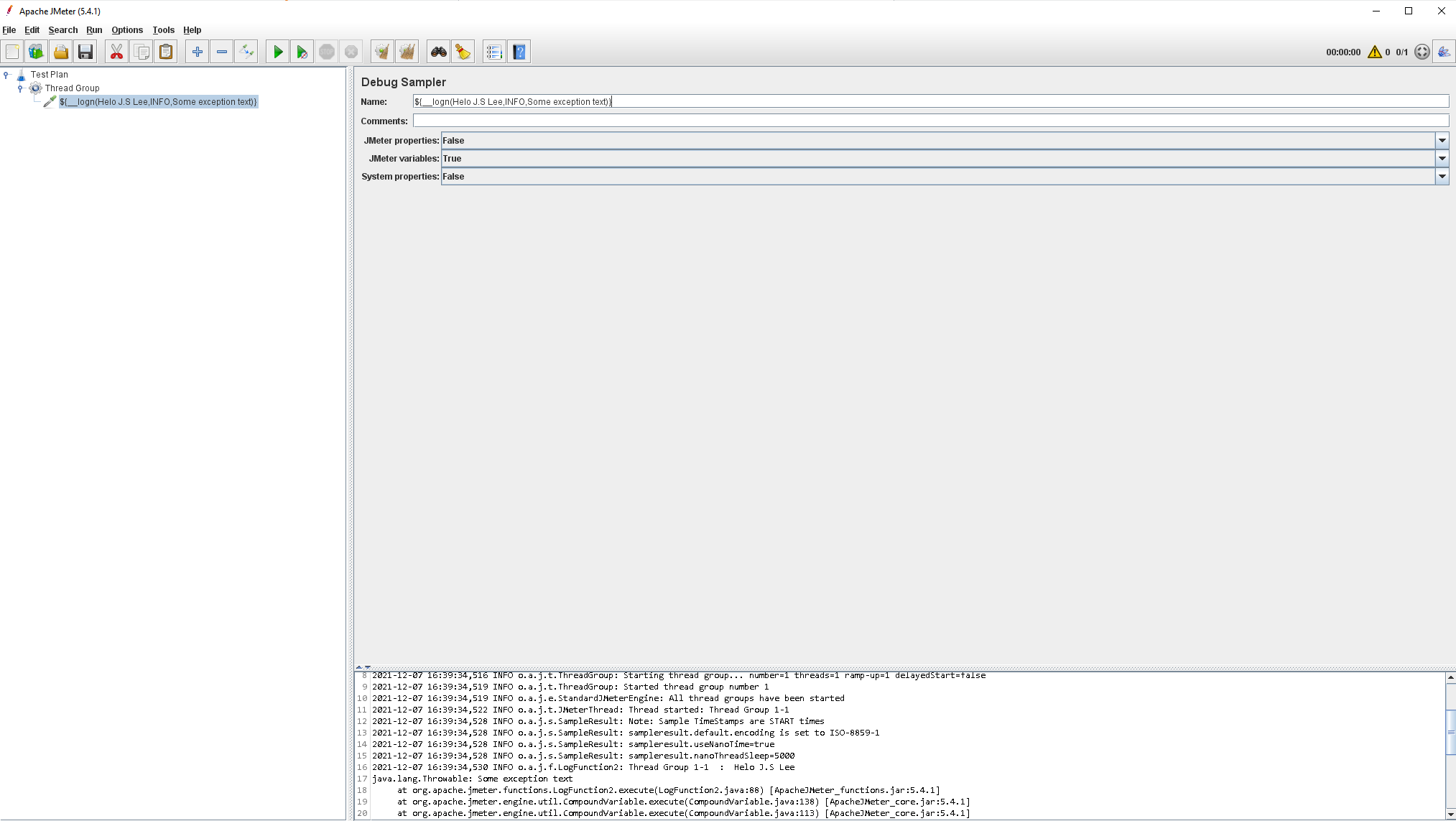Open the Options menu
Viewport: 1456px width, 821px height.
127,30
